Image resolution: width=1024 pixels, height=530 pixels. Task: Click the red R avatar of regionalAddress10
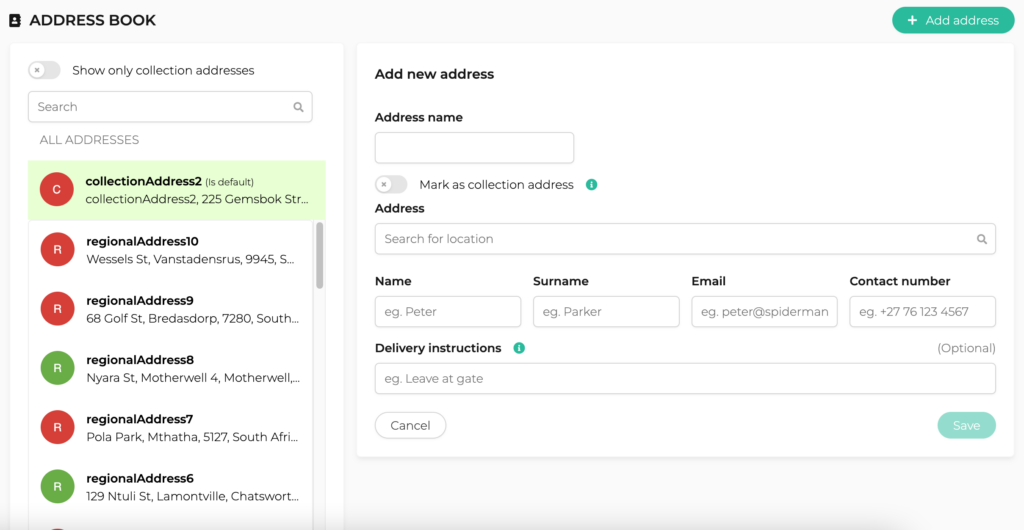tap(57, 249)
